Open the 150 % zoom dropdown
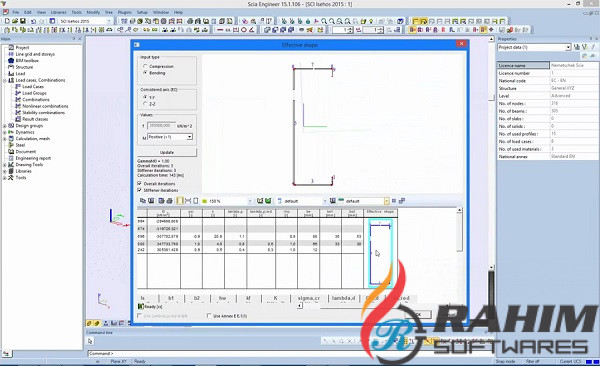 click(x=250, y=201)
